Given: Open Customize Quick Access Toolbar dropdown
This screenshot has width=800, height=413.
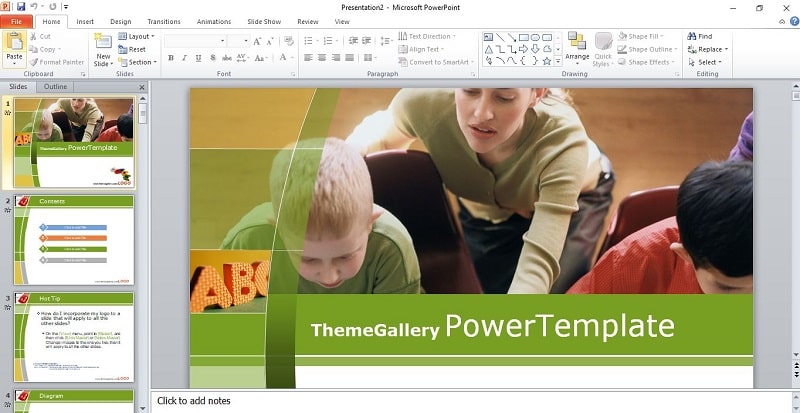Looking at the screenshot, I should (66, 7).
